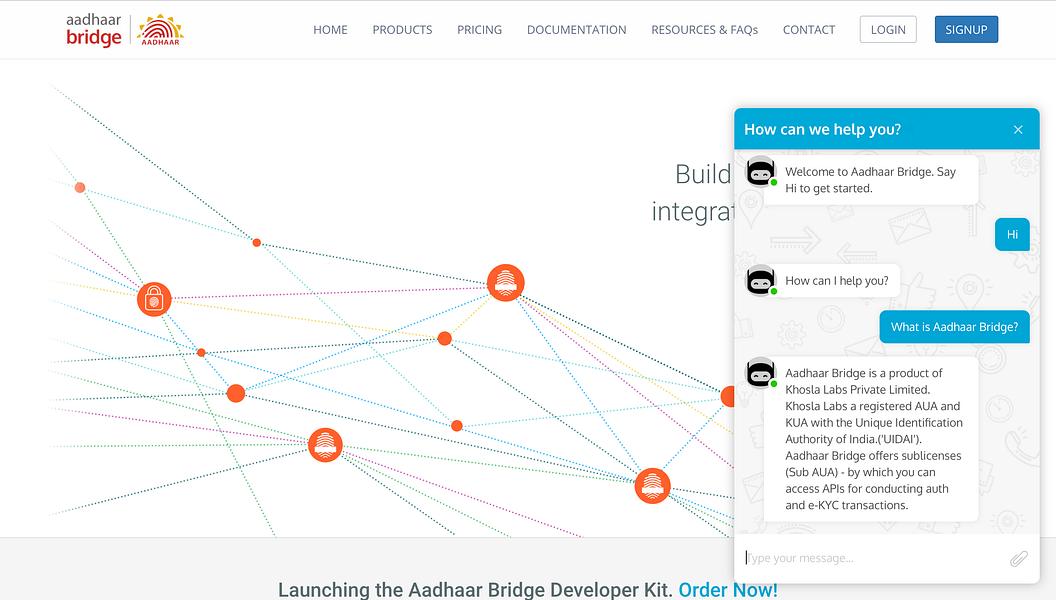Focus the Type your message input field

point(873,558)
